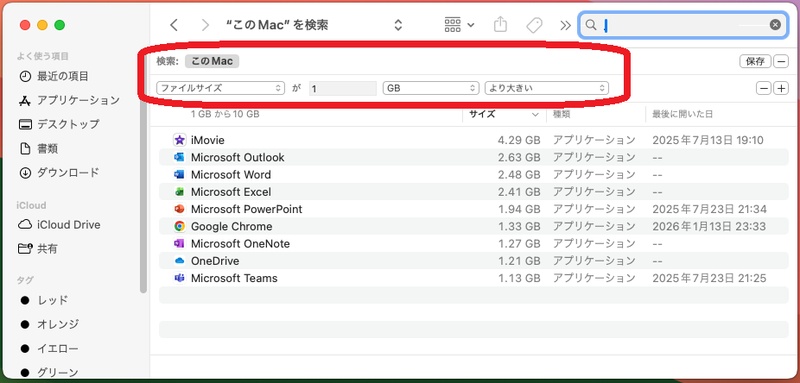Toggle sort order on サイズ column

[x=504, y=114]
